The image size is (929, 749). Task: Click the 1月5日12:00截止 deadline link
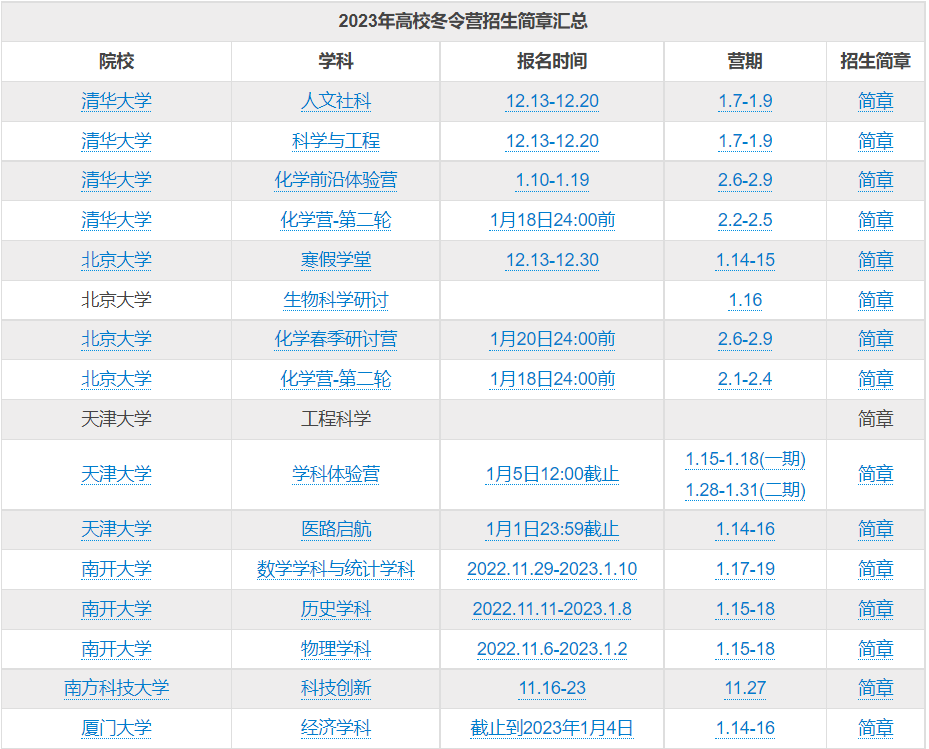(x=552, y=474)
